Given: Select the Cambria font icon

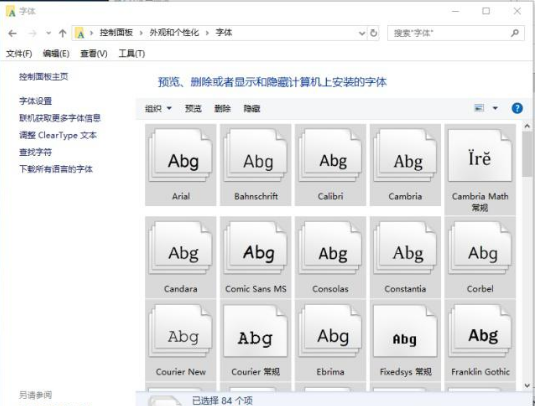Looking at the screenshot, I should [x=405, y=155].
